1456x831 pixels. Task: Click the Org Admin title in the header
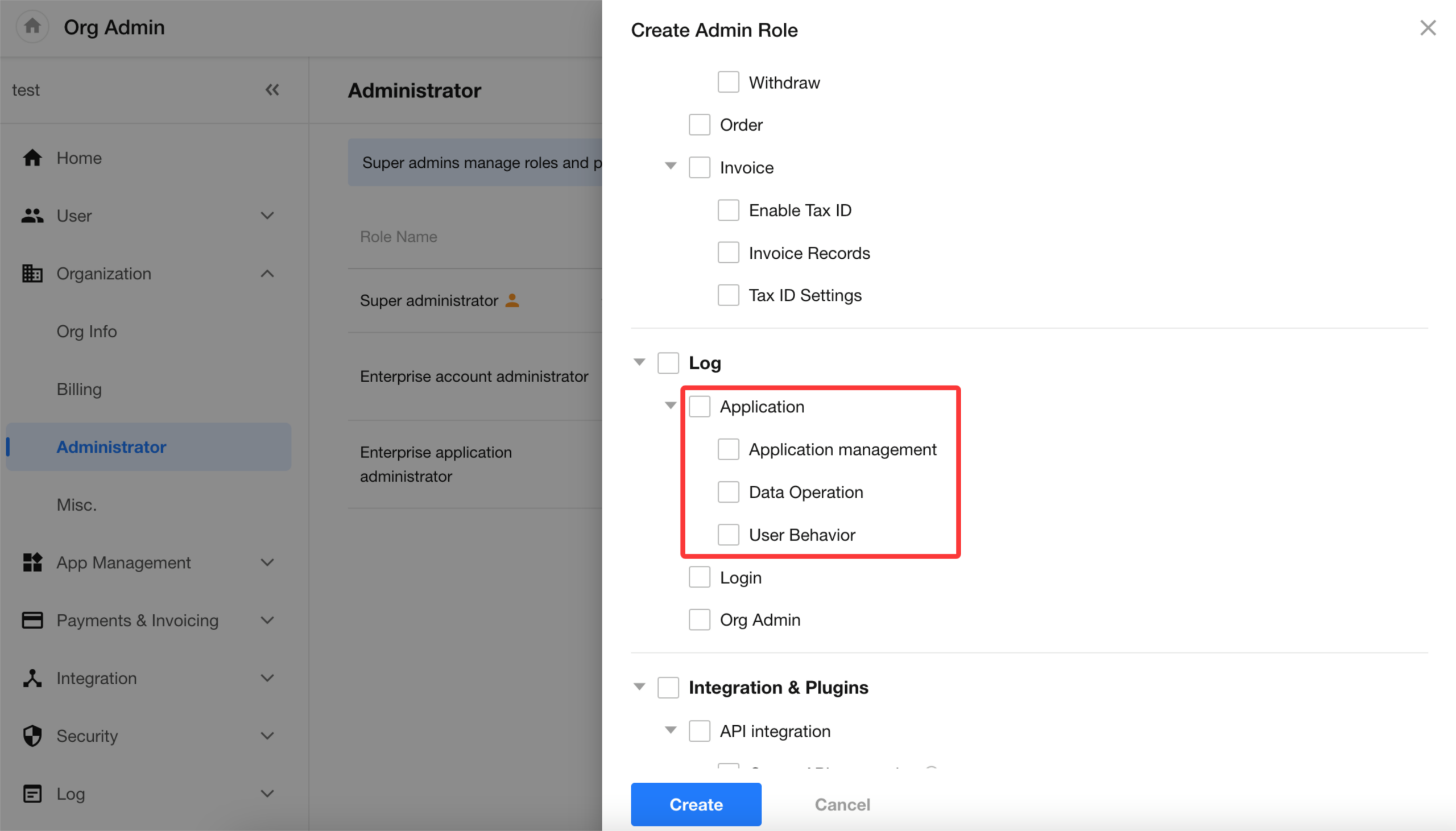point(114,27)
